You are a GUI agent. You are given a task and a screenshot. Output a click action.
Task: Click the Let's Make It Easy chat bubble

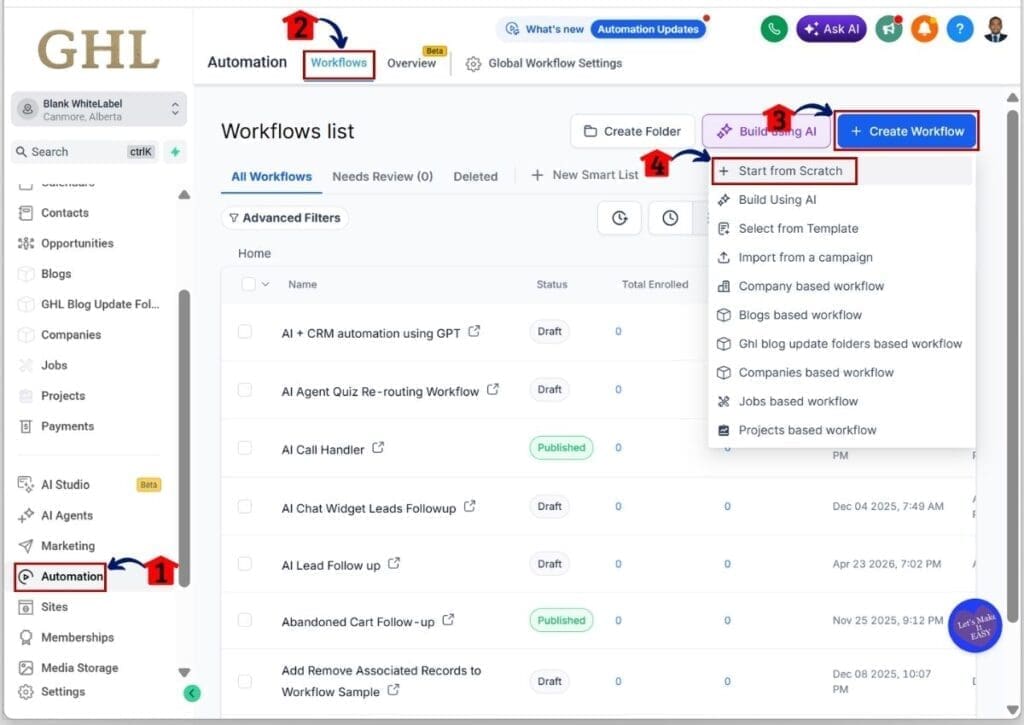pyautogui.click(x=975, y=626)
